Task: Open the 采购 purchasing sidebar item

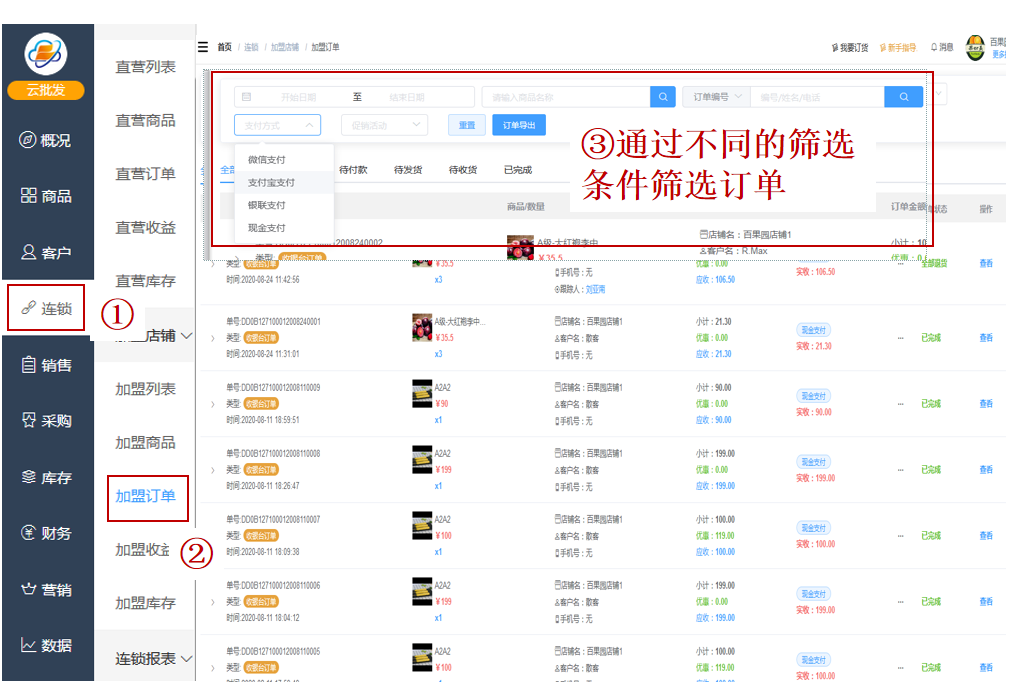Action: (x=46, y=420)
